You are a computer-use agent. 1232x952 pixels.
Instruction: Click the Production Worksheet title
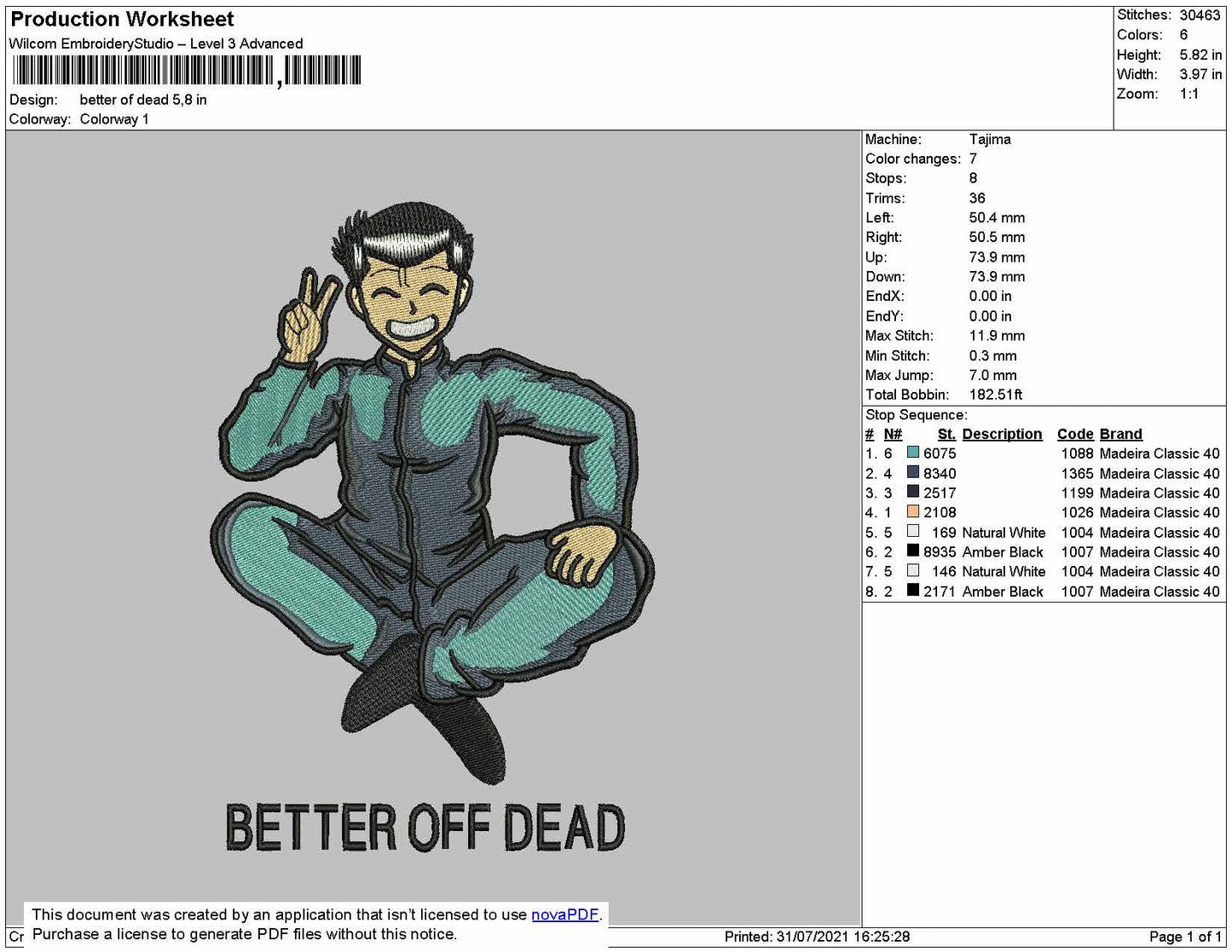point(122,19)
